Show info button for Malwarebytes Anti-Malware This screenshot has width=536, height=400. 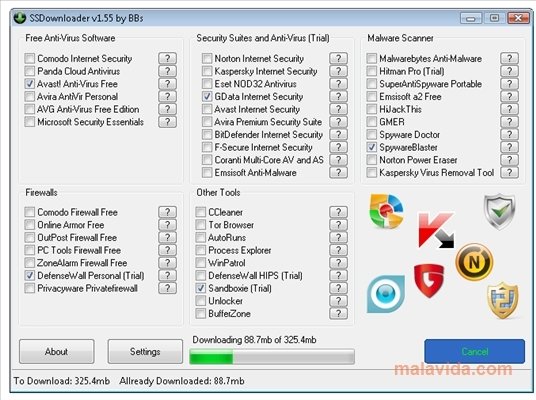tap(509, 58)
